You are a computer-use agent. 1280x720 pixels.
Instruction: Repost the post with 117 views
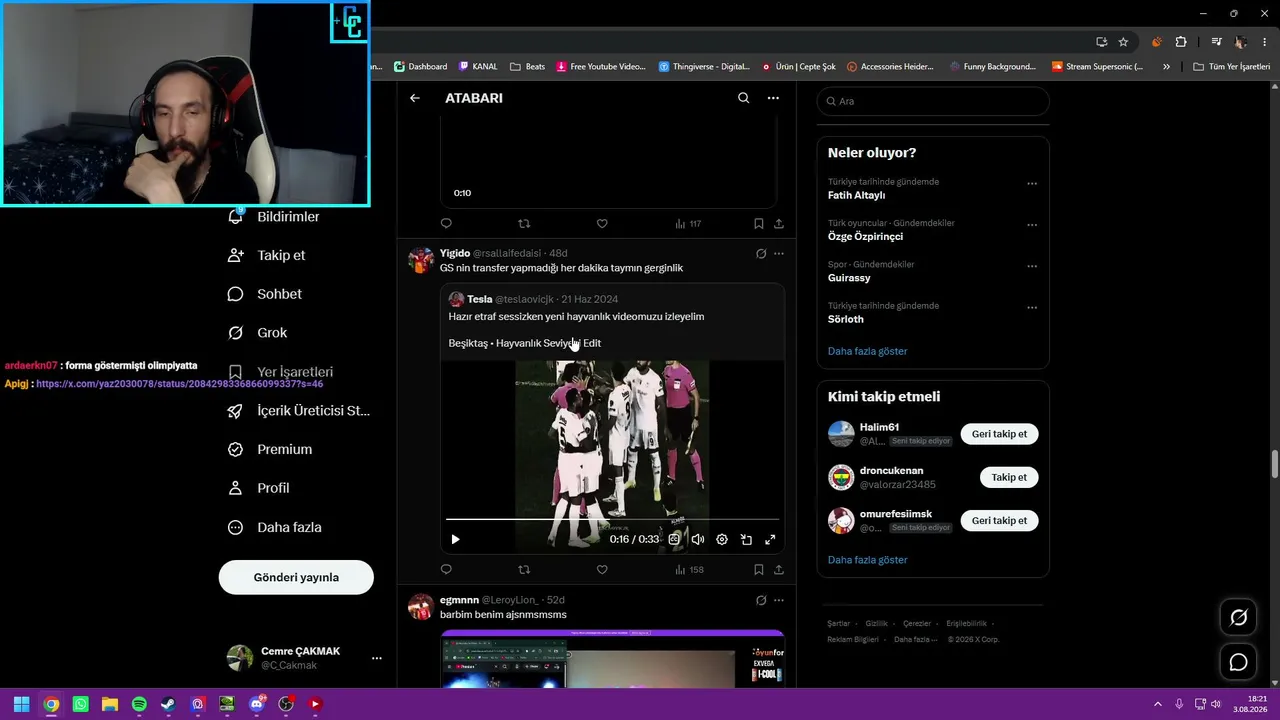point(524,224)
